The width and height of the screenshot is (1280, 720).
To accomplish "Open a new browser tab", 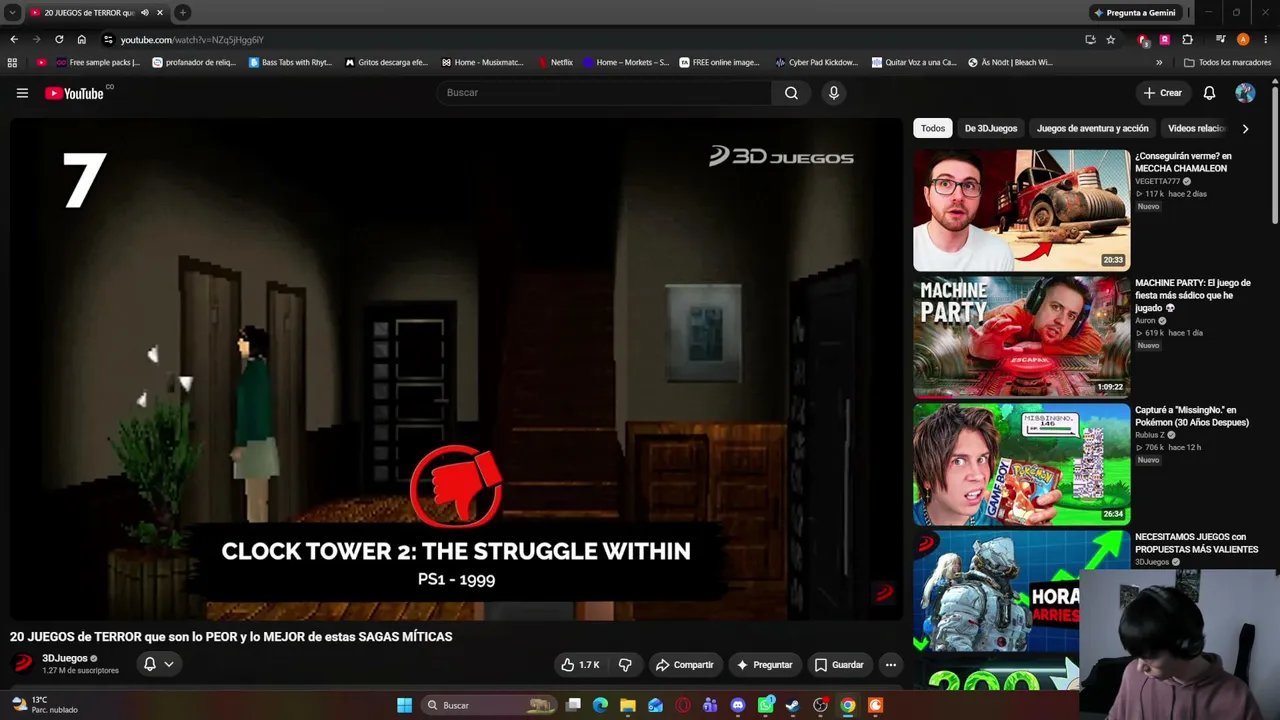I will 182,13.
